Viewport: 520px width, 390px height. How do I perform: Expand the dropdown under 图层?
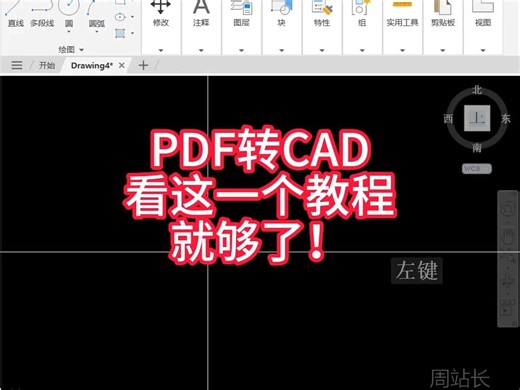point(242,50)
